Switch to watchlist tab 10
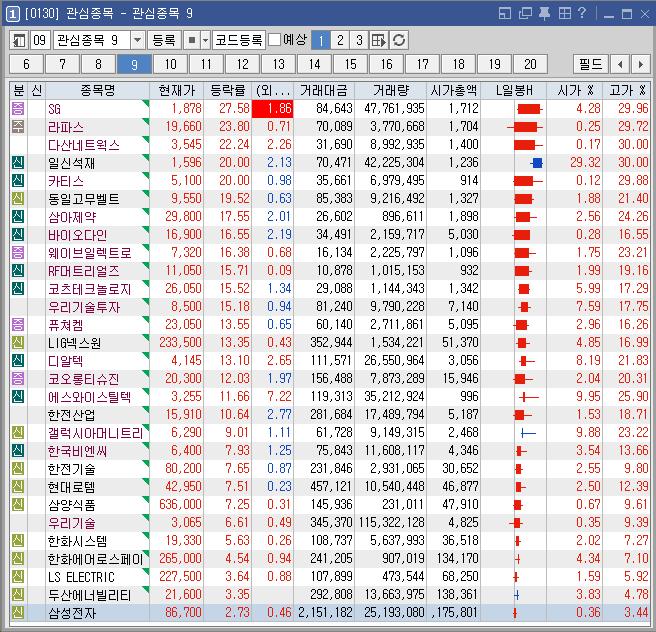Image resolution: width=656 pixels, height=632 pixels. coord(170,64)
